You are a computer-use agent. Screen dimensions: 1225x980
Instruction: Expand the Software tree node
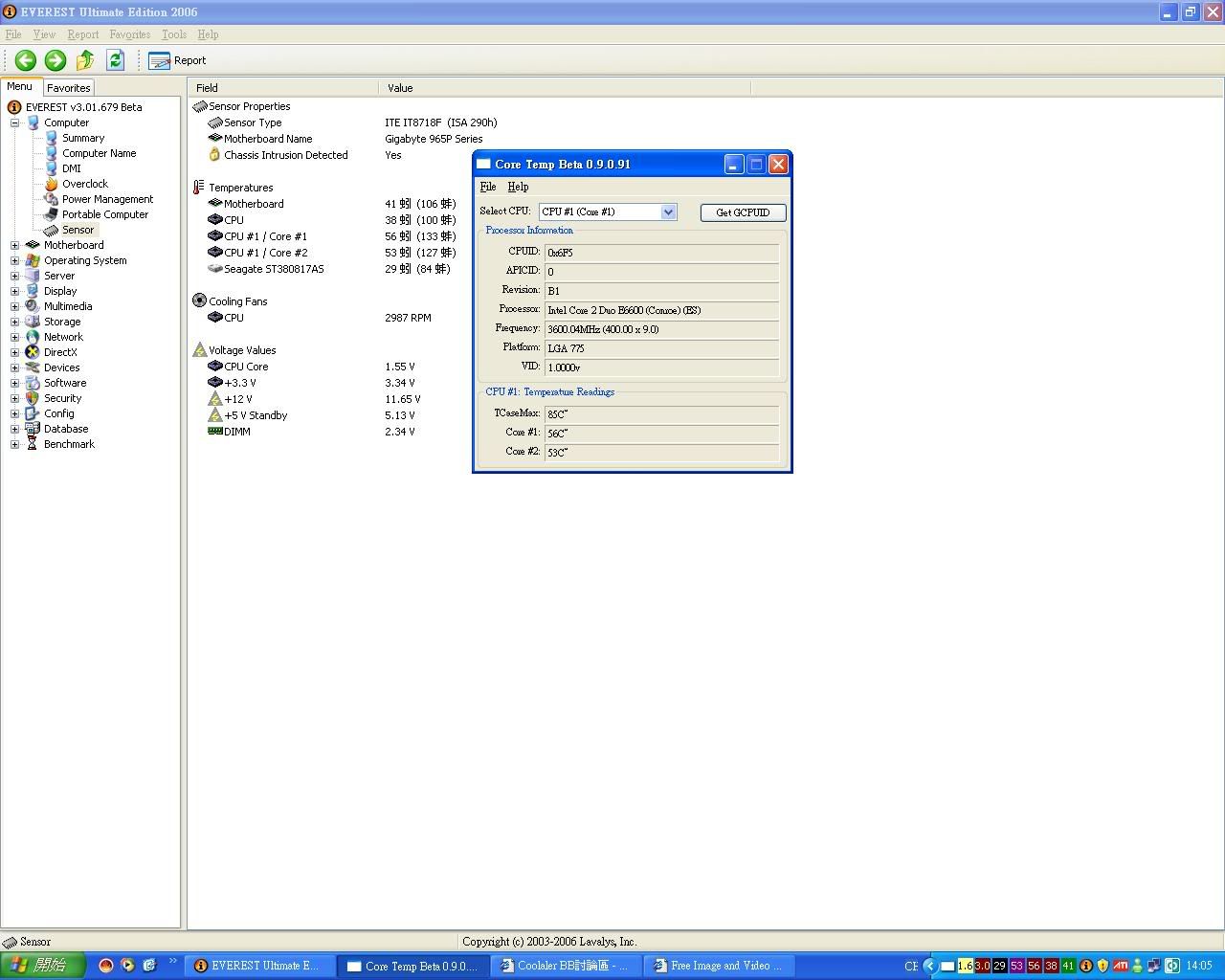(x=14, y=383)
